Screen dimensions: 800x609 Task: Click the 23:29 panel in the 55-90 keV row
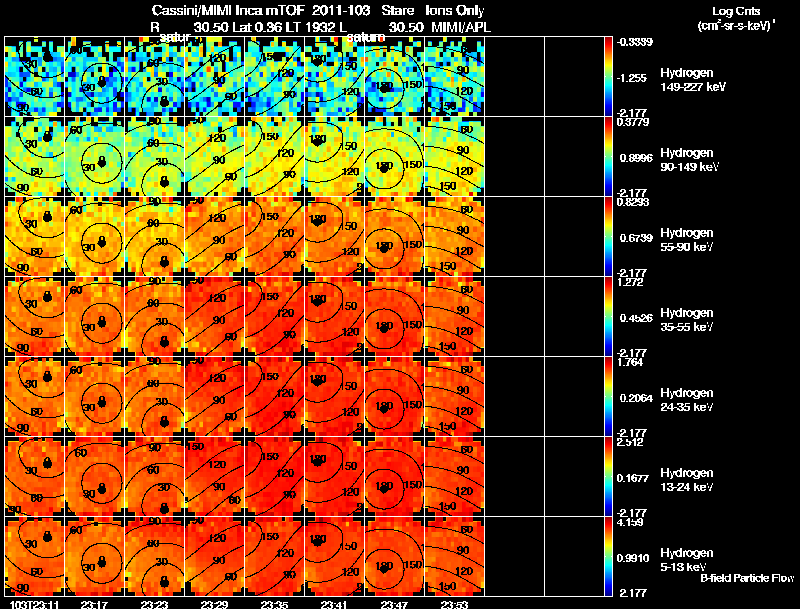click(214, 237)
